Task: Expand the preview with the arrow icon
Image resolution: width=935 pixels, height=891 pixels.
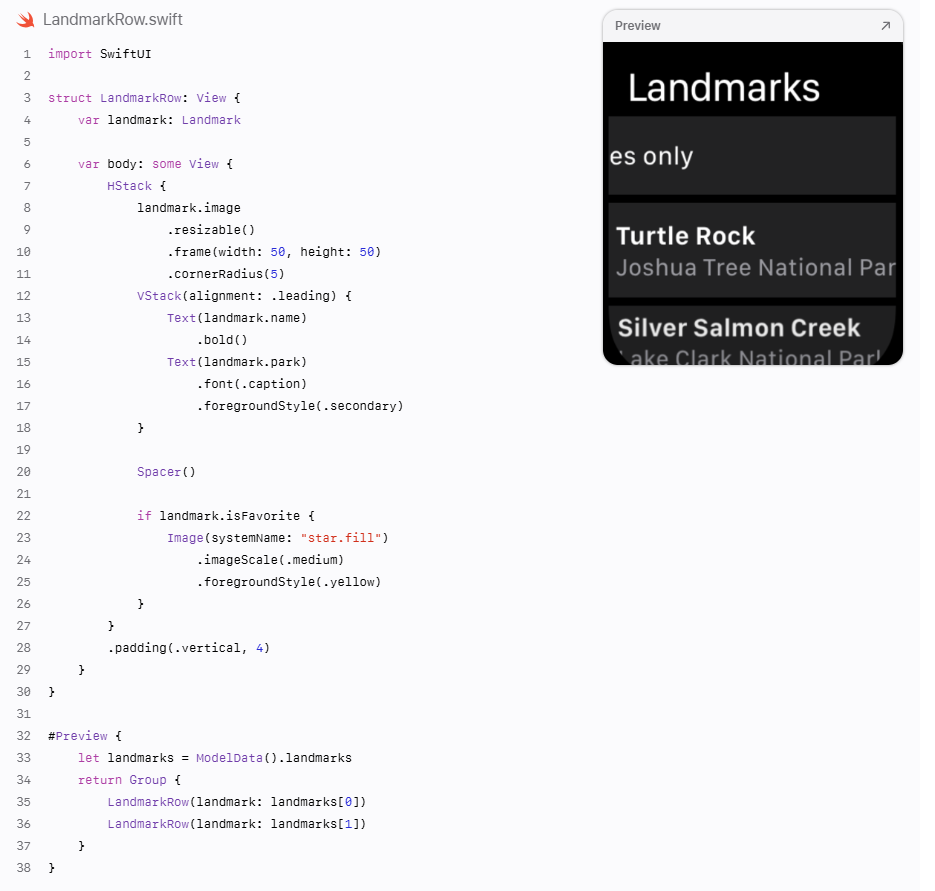Action: [x=886, y=26]
